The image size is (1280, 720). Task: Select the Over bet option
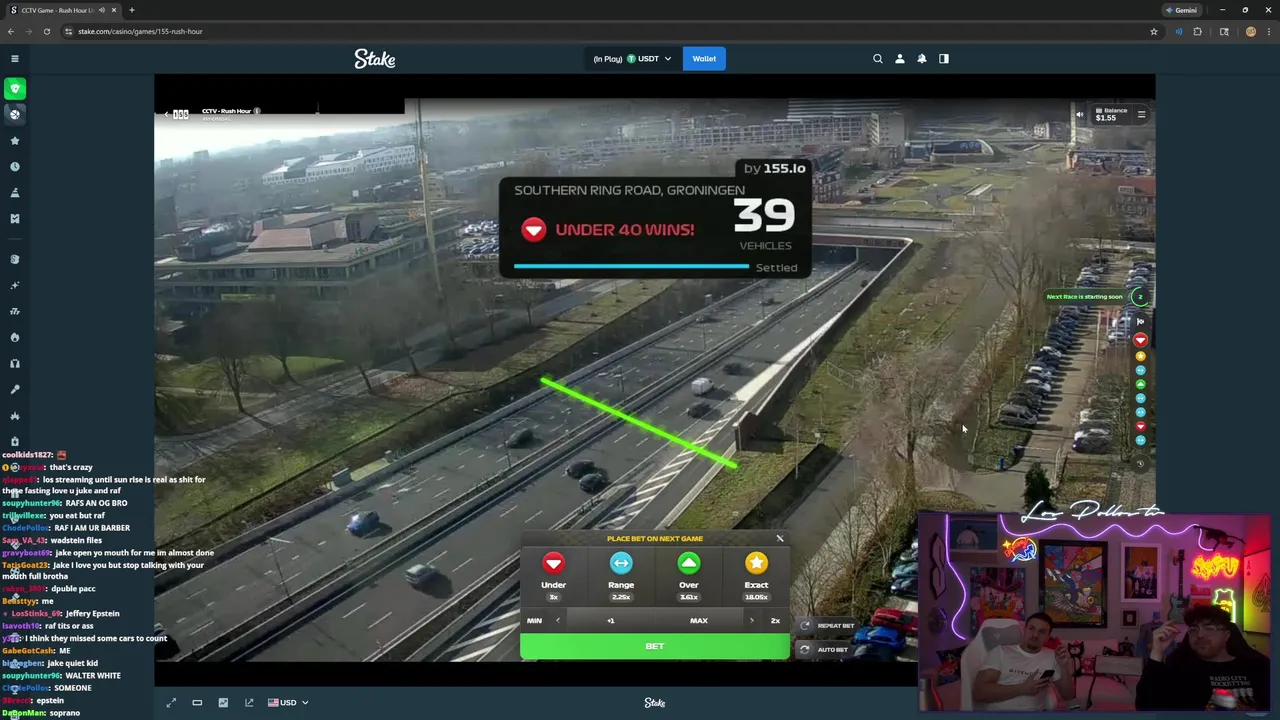point(689,576)
